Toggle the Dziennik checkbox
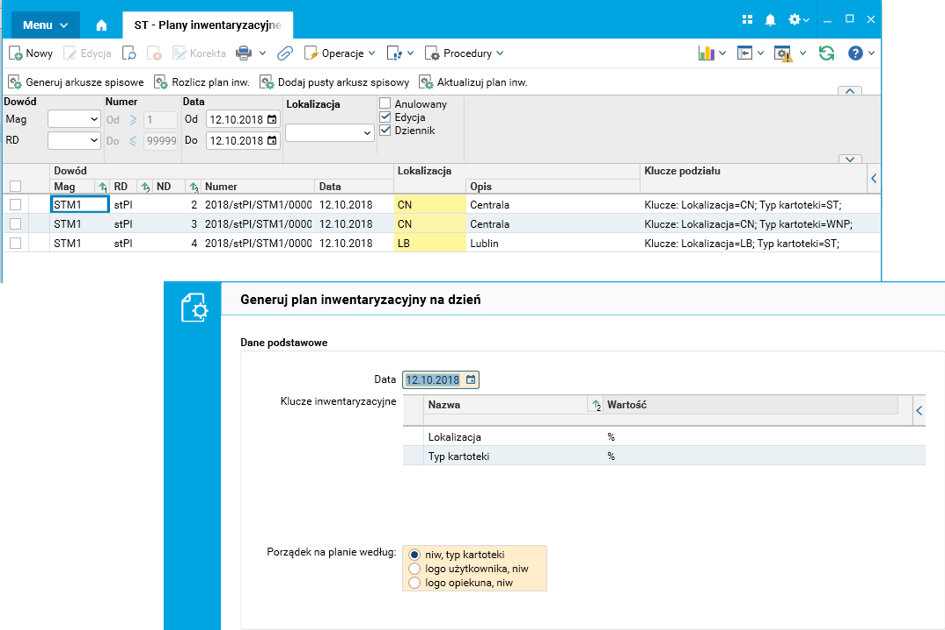This screenshot has width=945, height=630. pyautogui.click(x=385, y=130)
